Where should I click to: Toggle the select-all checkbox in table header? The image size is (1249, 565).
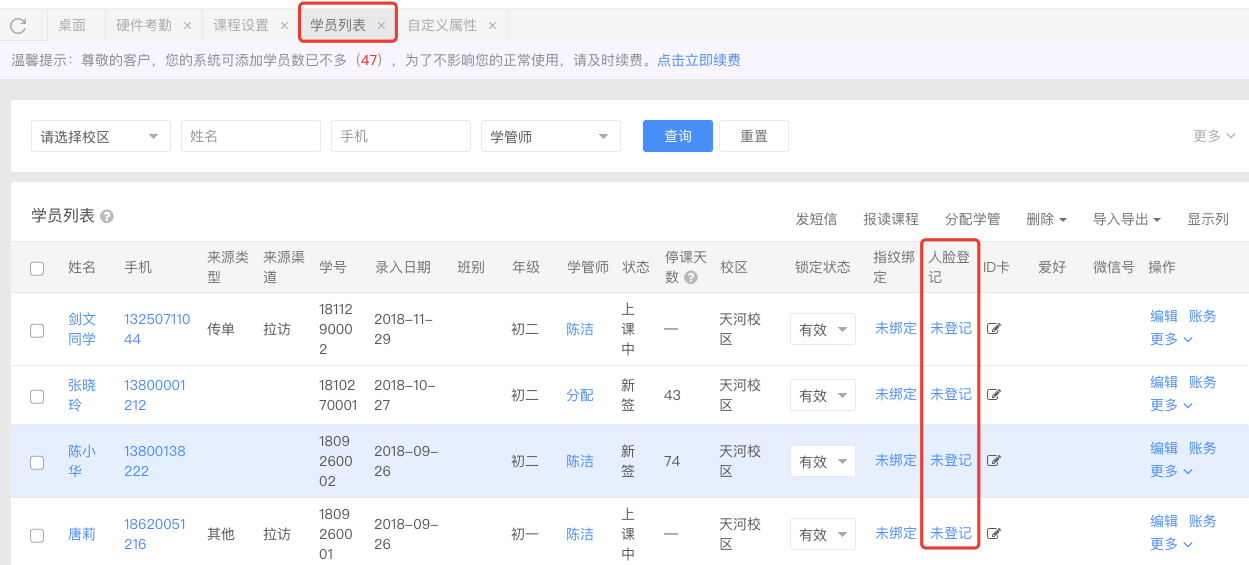tap(37, 269)
